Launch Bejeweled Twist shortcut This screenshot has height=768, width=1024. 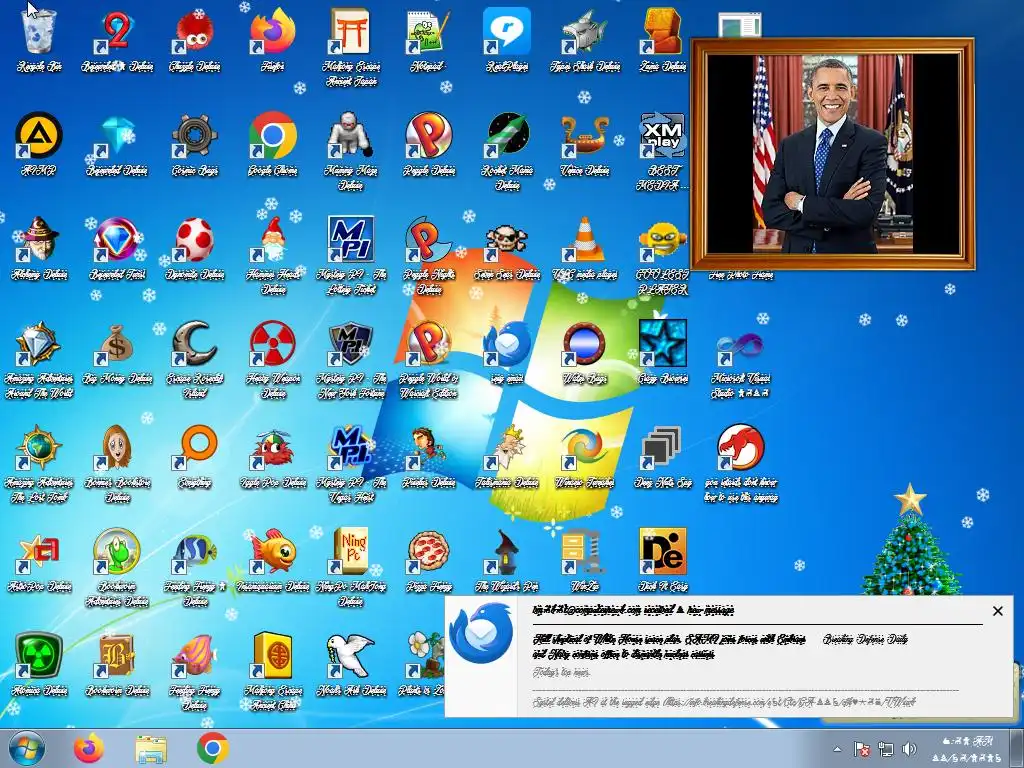pos(117,239)
